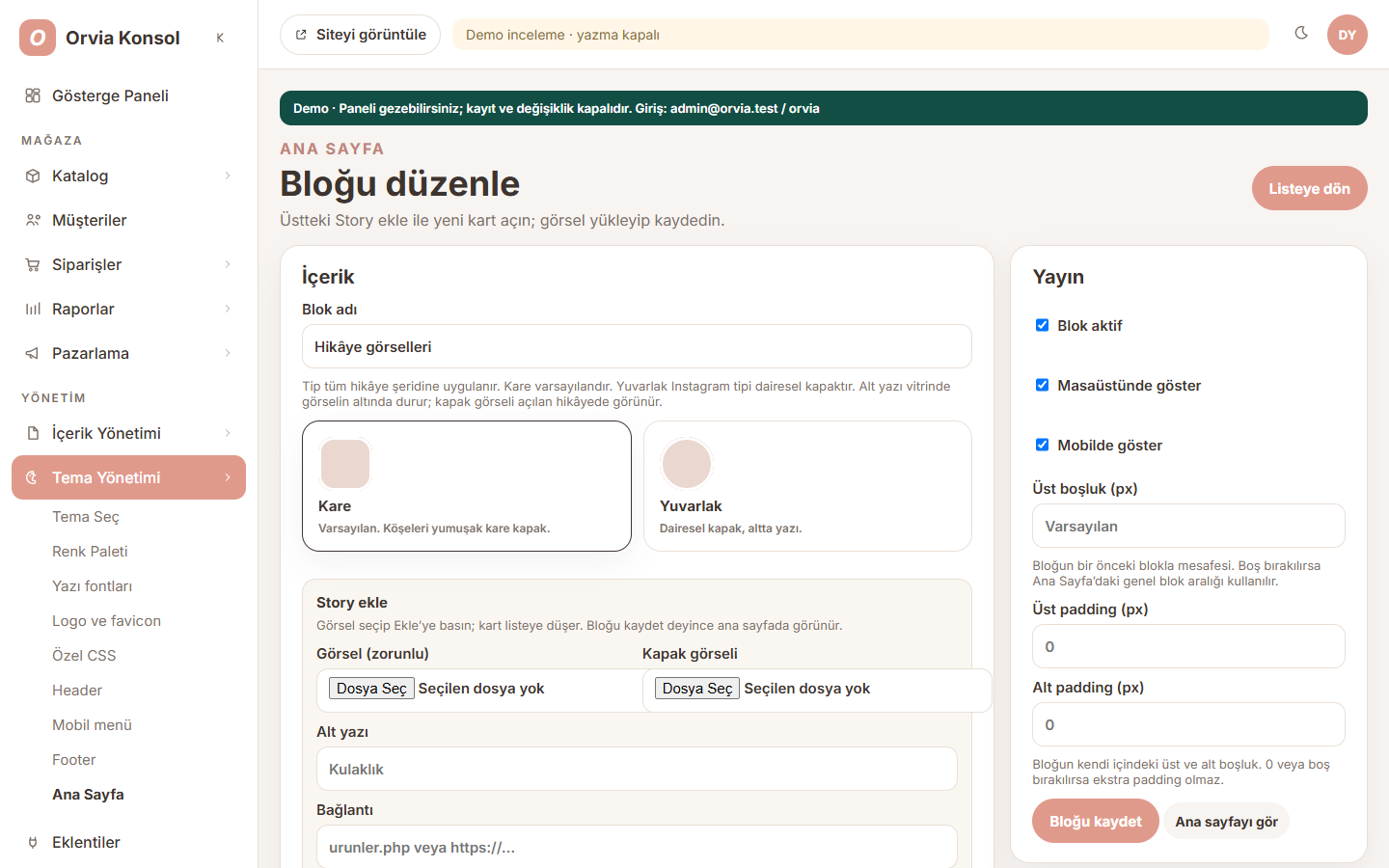Image resolution: width=1389 pixels, height=868 pixels.
Task: Expand the İçerik Yönetimi chevron
Action: (228, 433)
